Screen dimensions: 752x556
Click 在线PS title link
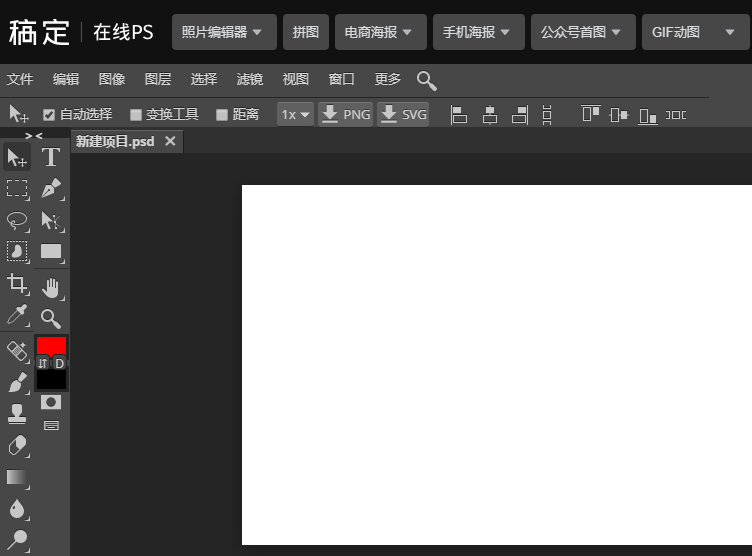tap(123, 33)
